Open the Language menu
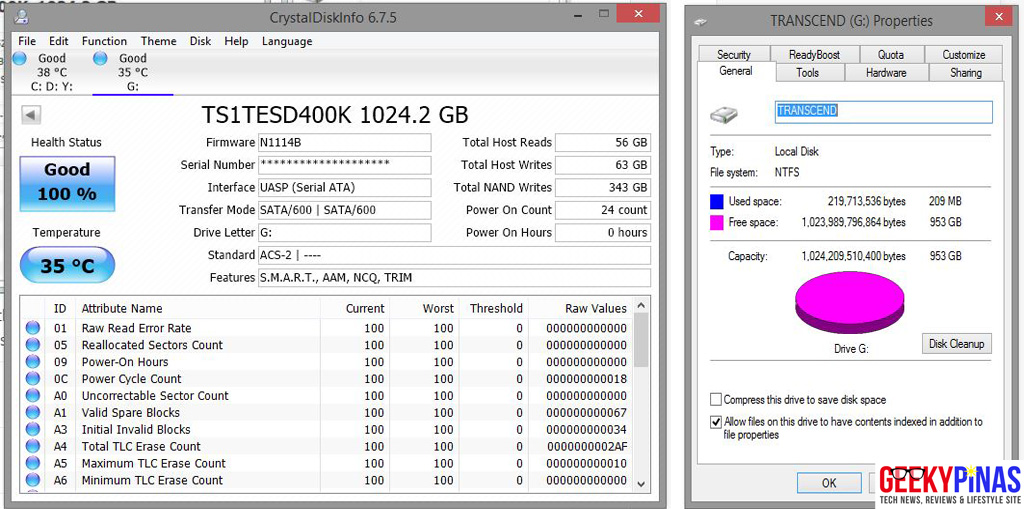Image resolution: width=1024 pixels, height=509 pixels. pyautogui.click(x=287, y=41)
